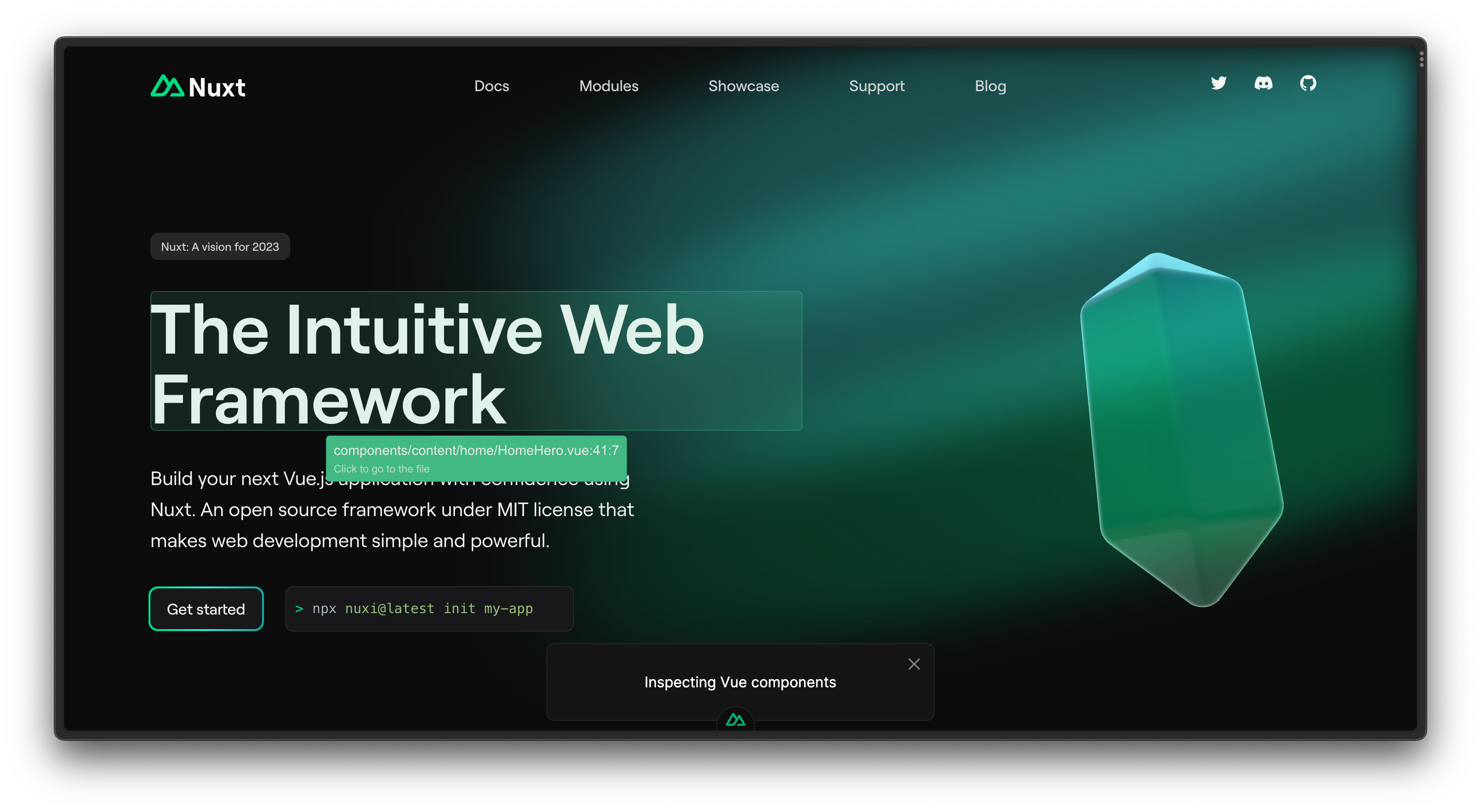Screen dimensions: 1481x812
Task: Close the Vue component inspector panel
Action: (913, 664)
